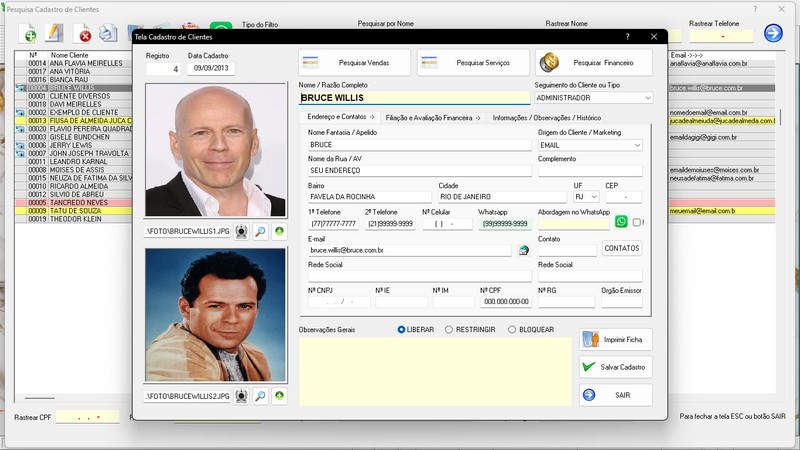The width and height of the screenshot is (800, 450).
Task: Select the BLOQUEAR radio option
Action: tap(512, 329)
